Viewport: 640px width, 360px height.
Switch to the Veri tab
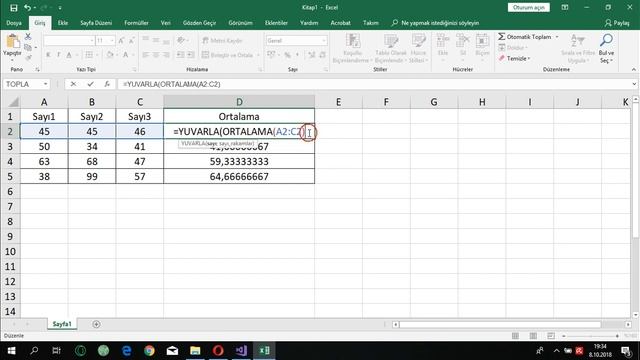coord(165,23)
